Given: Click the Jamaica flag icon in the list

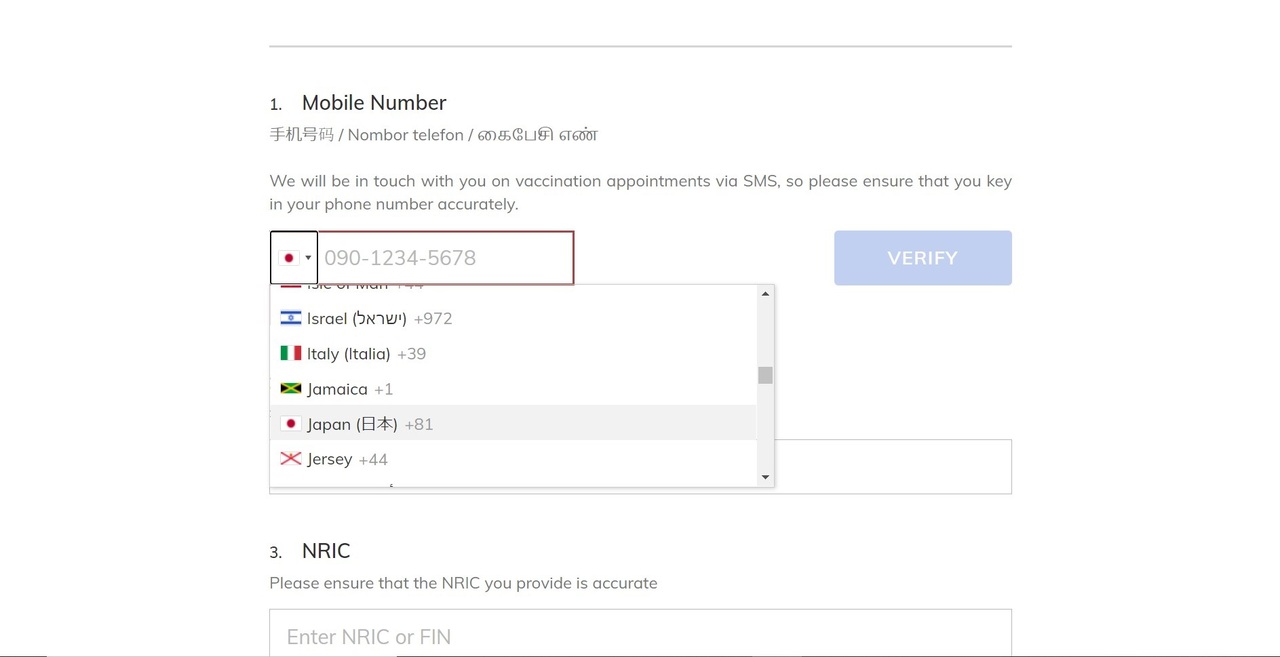Looking at the screenshot, I should point(290,389).
